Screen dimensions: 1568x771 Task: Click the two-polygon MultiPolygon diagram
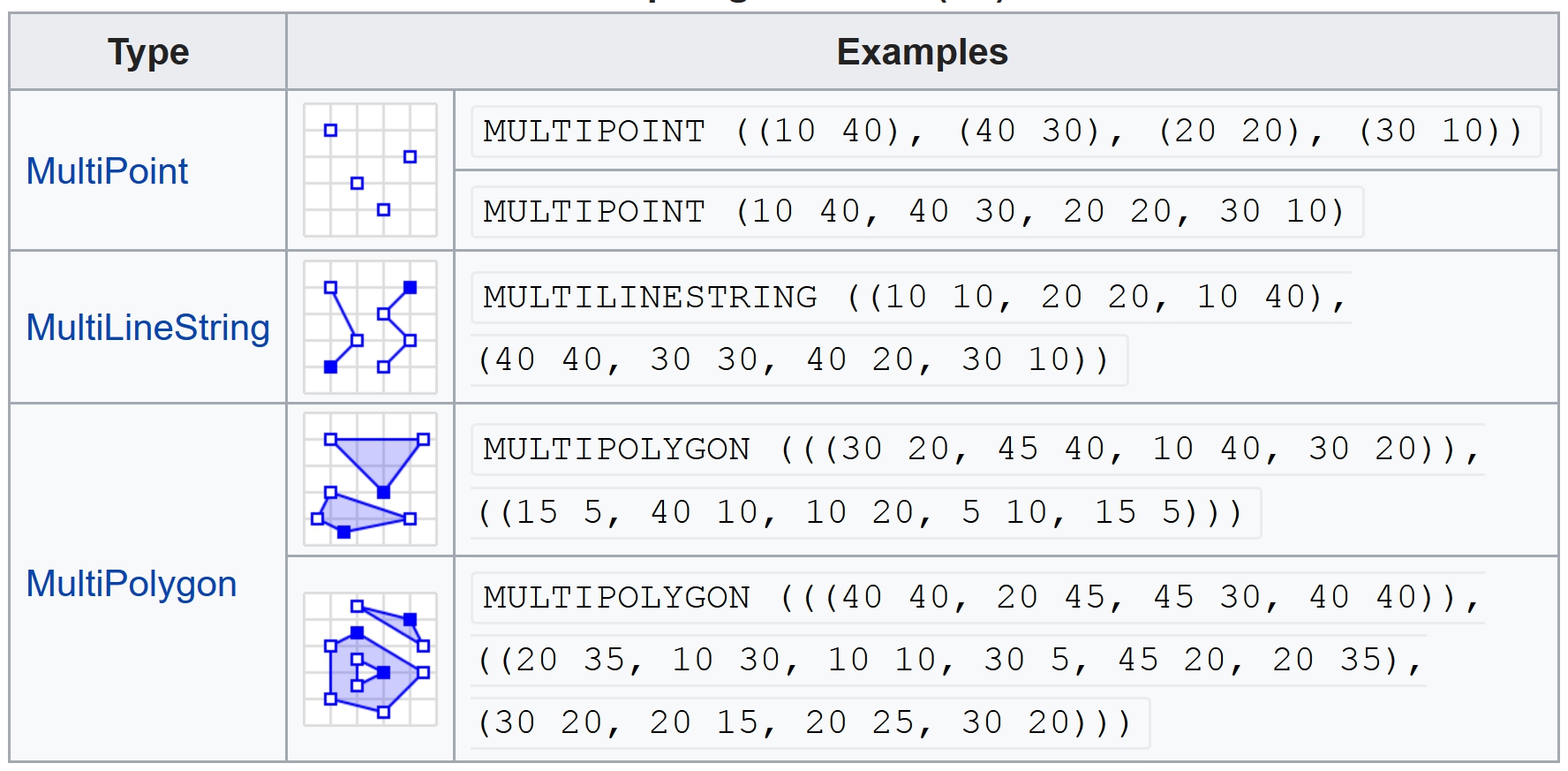pyautogui.click(x=370, y=480)
